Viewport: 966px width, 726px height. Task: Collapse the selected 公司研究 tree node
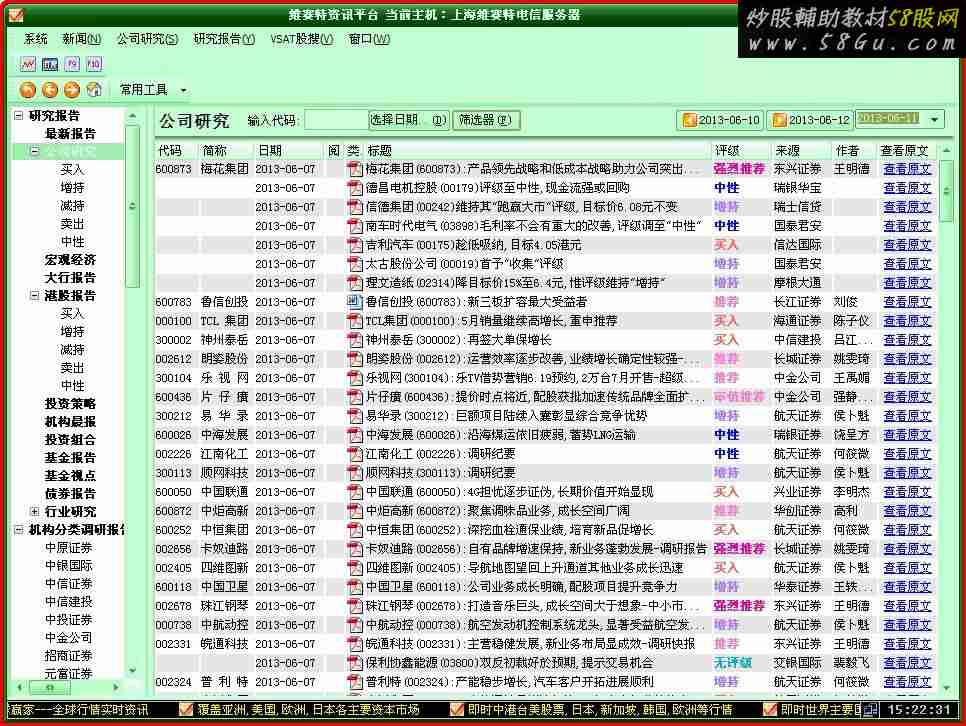coord(34,151)
